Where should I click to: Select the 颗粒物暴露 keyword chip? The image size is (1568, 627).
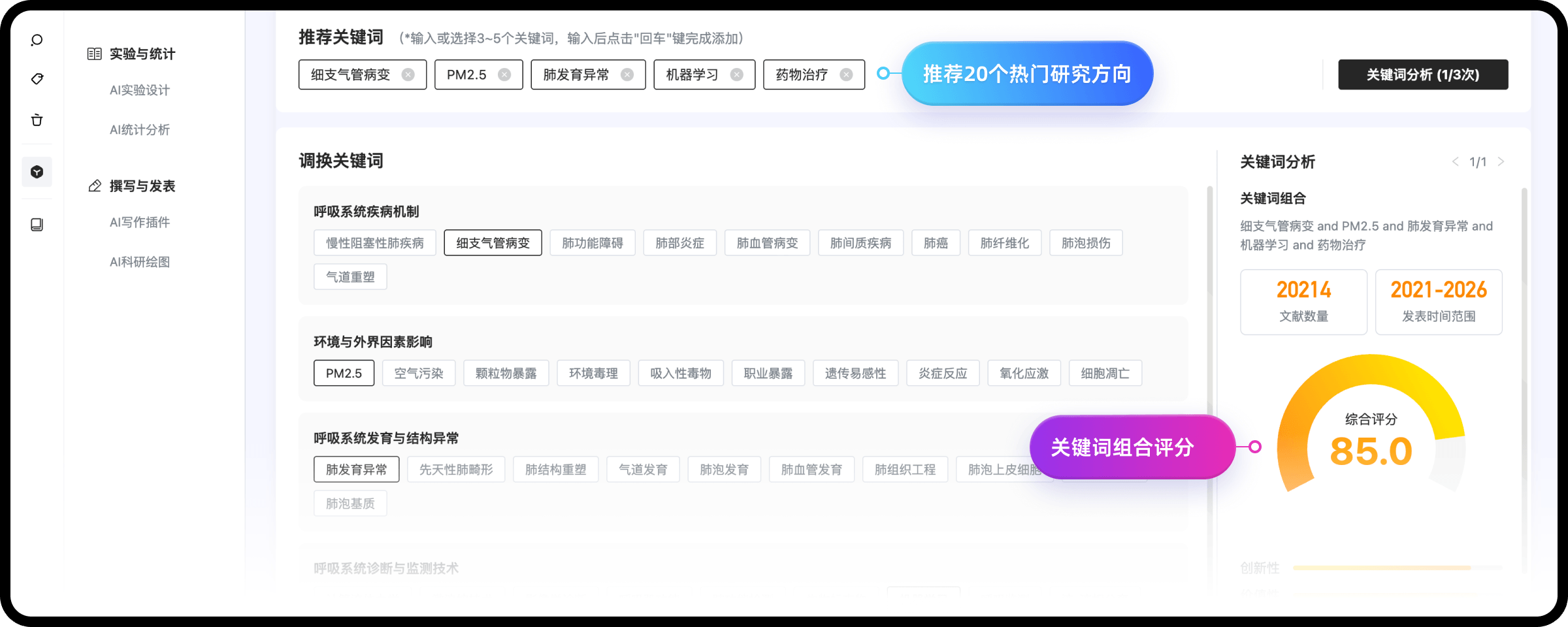pos(506,373)
